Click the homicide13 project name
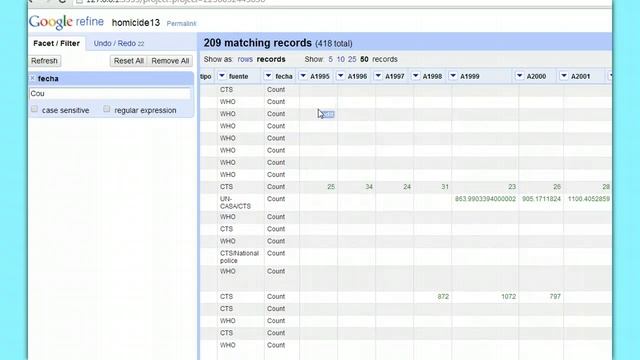640x360 pixels. point(136,23)
